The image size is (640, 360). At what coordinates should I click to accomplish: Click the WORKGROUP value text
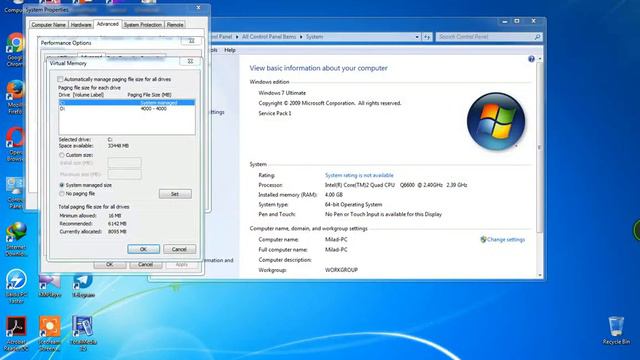pos(341,270)
